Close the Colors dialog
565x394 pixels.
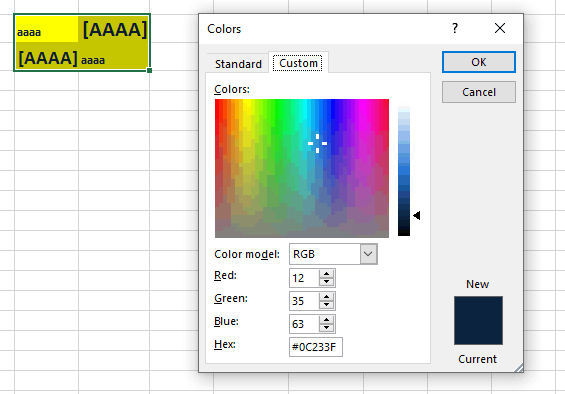tap(500, 28)
